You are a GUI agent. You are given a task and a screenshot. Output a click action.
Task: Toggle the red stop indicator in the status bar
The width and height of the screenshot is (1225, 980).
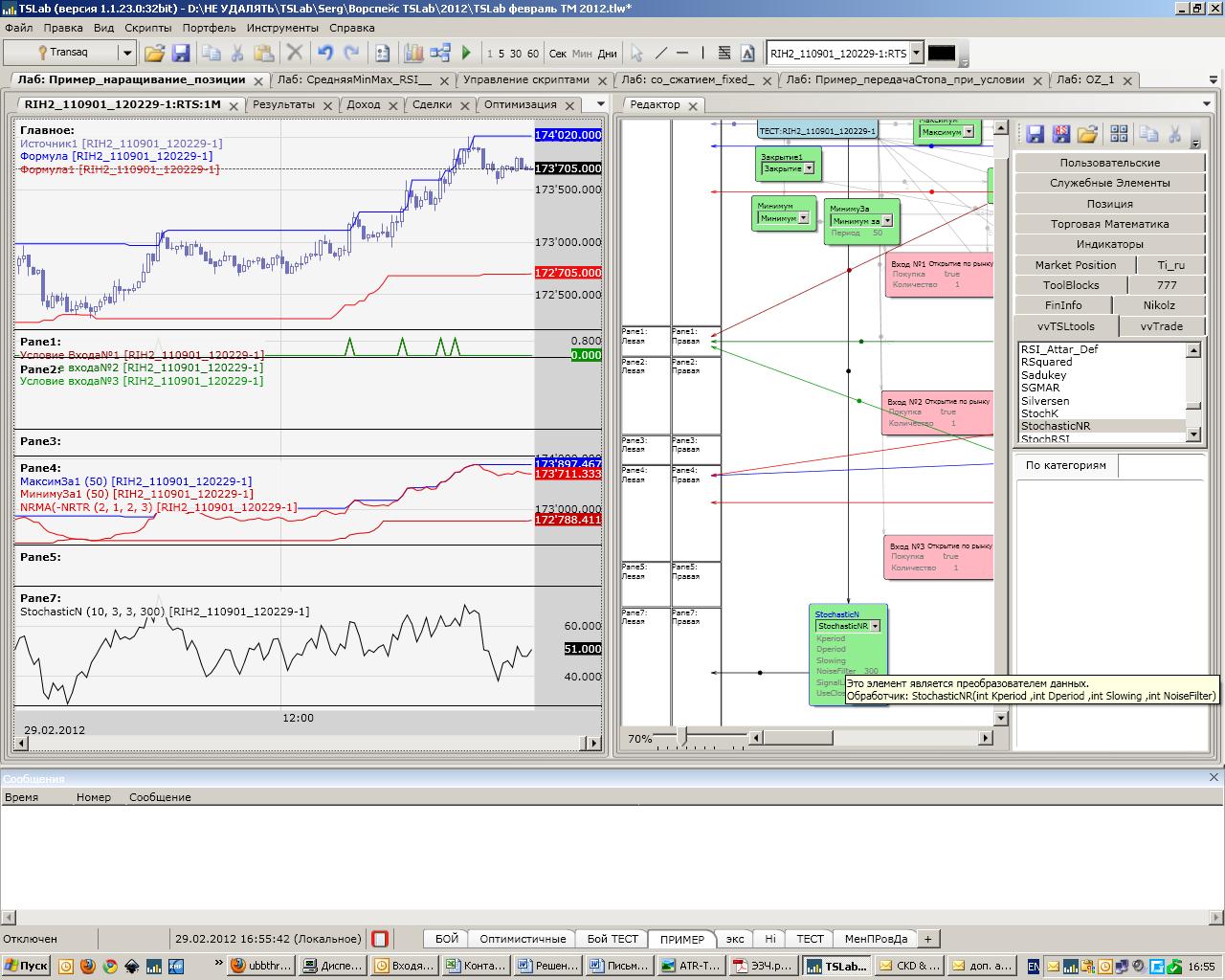380,939
